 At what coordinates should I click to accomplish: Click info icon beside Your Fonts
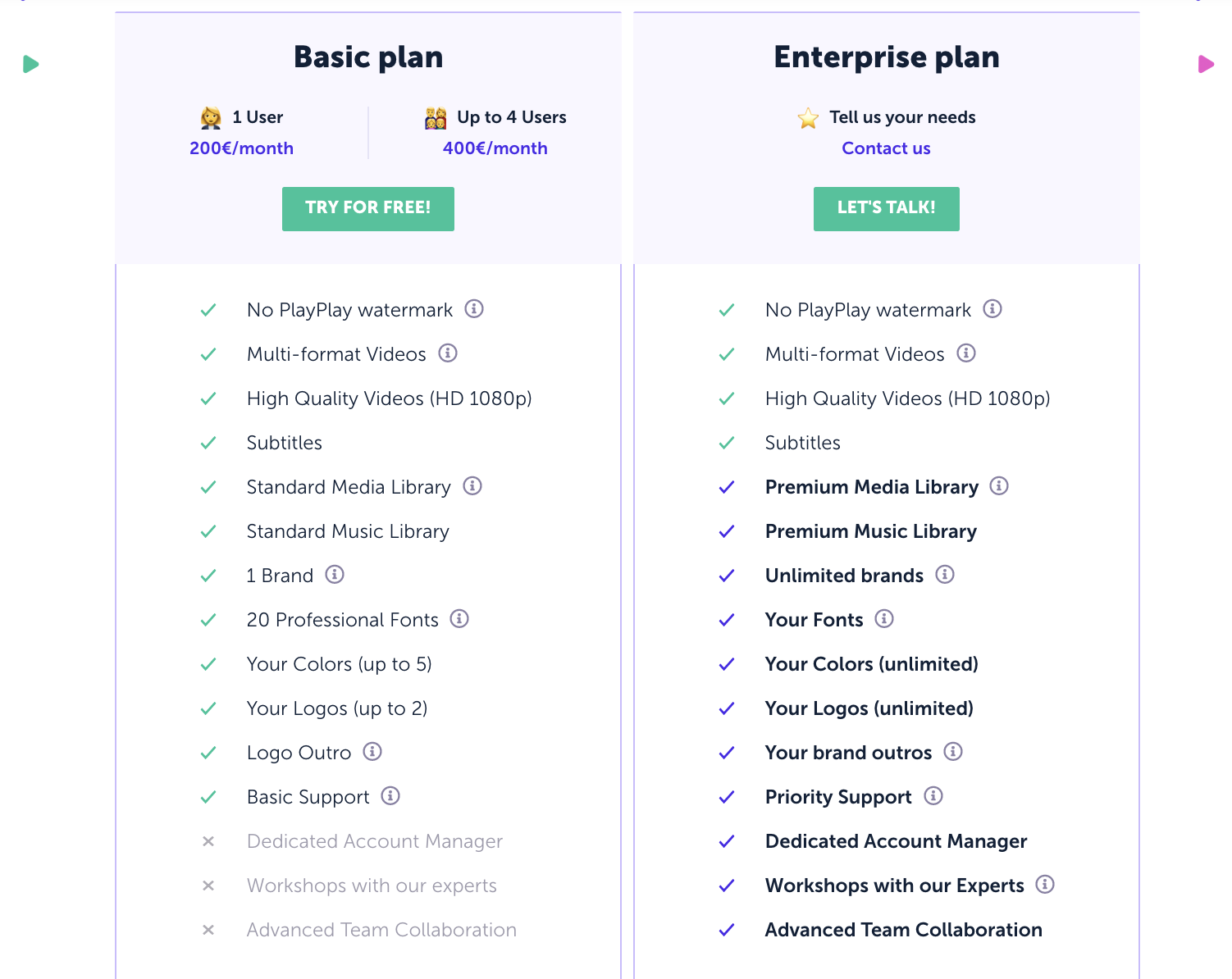click(884, 619)
